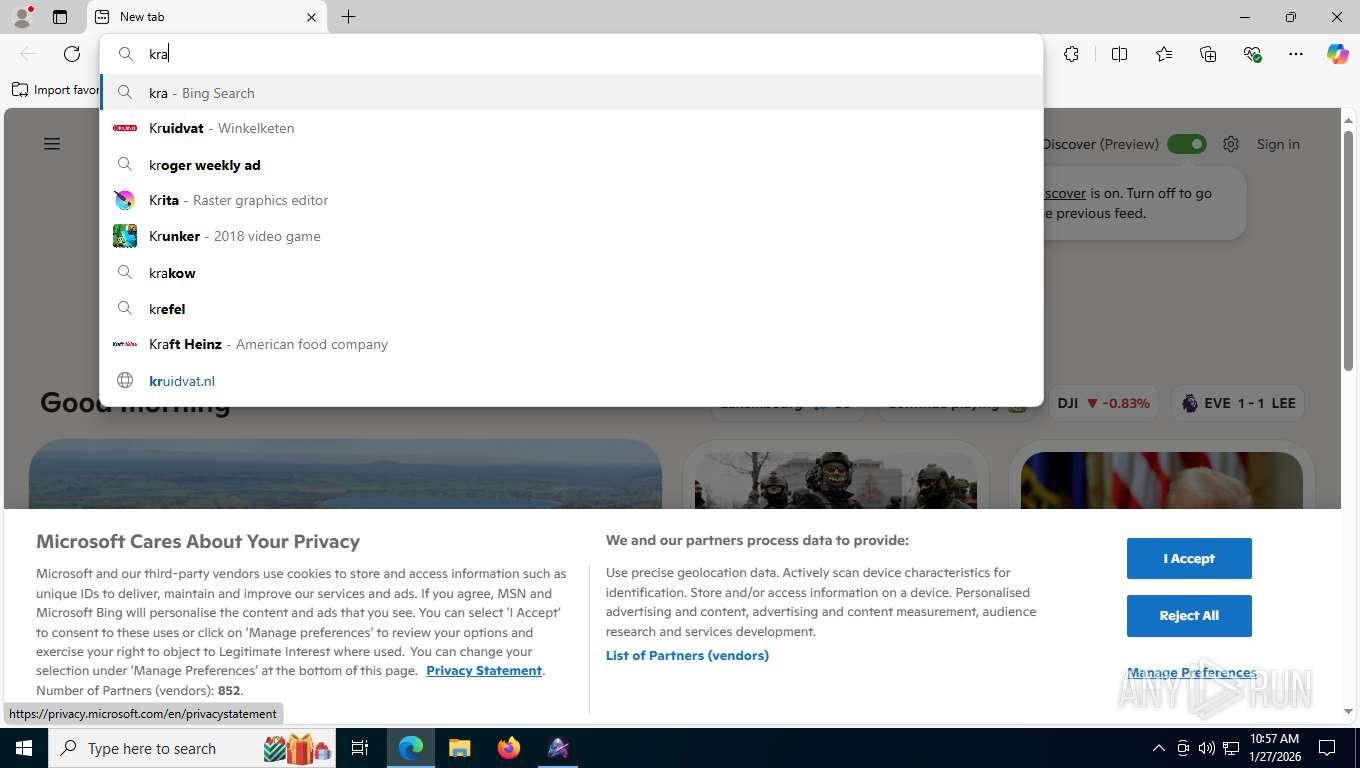Screen dimensions: 1360x768
Task: Open Firefox taskbar icon
Action: click(509, 748)
